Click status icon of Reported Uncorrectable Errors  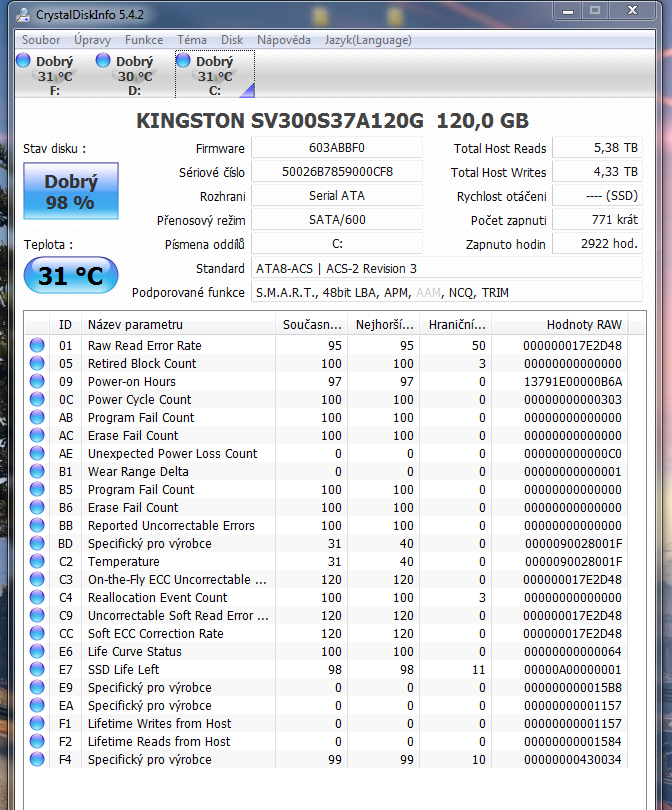pyautogui.click(x=37, y=525)
